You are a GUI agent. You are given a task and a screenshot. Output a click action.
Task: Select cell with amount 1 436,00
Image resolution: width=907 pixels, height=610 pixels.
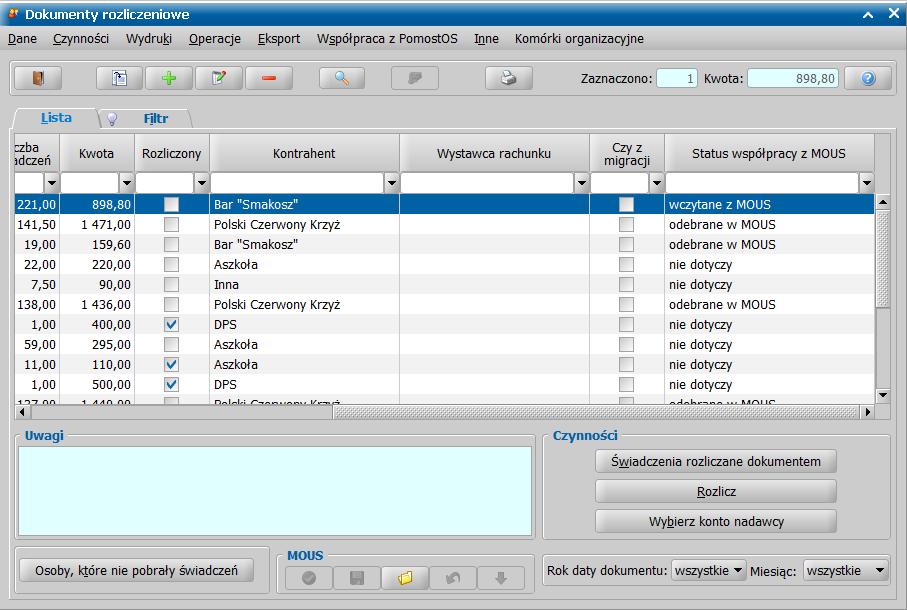(97, 305)
